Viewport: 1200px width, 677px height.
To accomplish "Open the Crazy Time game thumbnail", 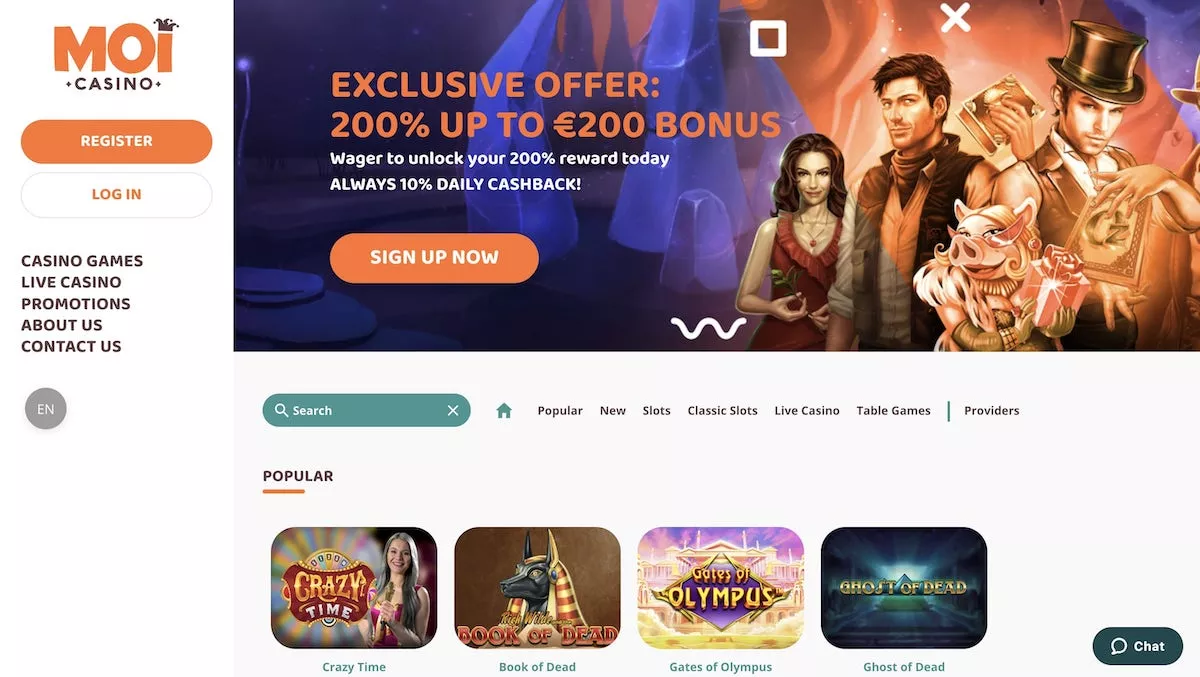I will [354, 588].
